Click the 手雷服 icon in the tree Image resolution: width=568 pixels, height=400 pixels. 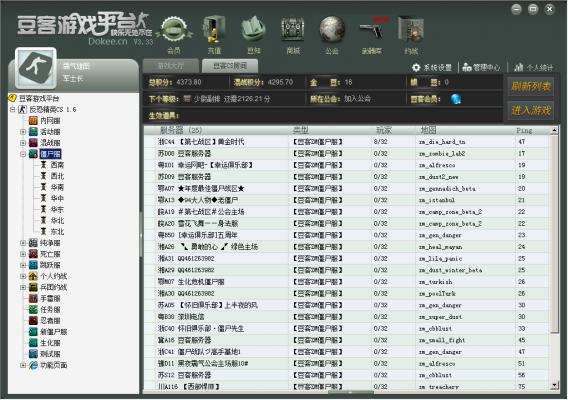tap(33, 299)
